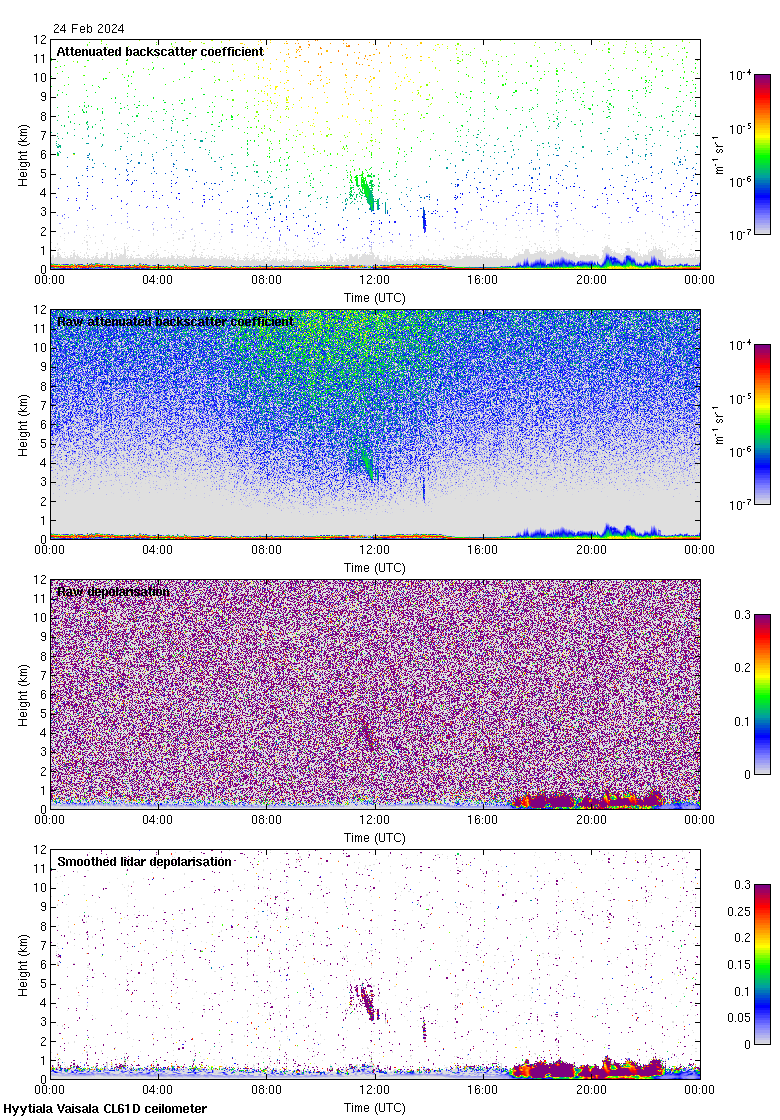The image size is (780, 1120).
Task: Click the green streak near 12:00 in Raw attenuated backscatter panel
Action: [x=368, y=464]
